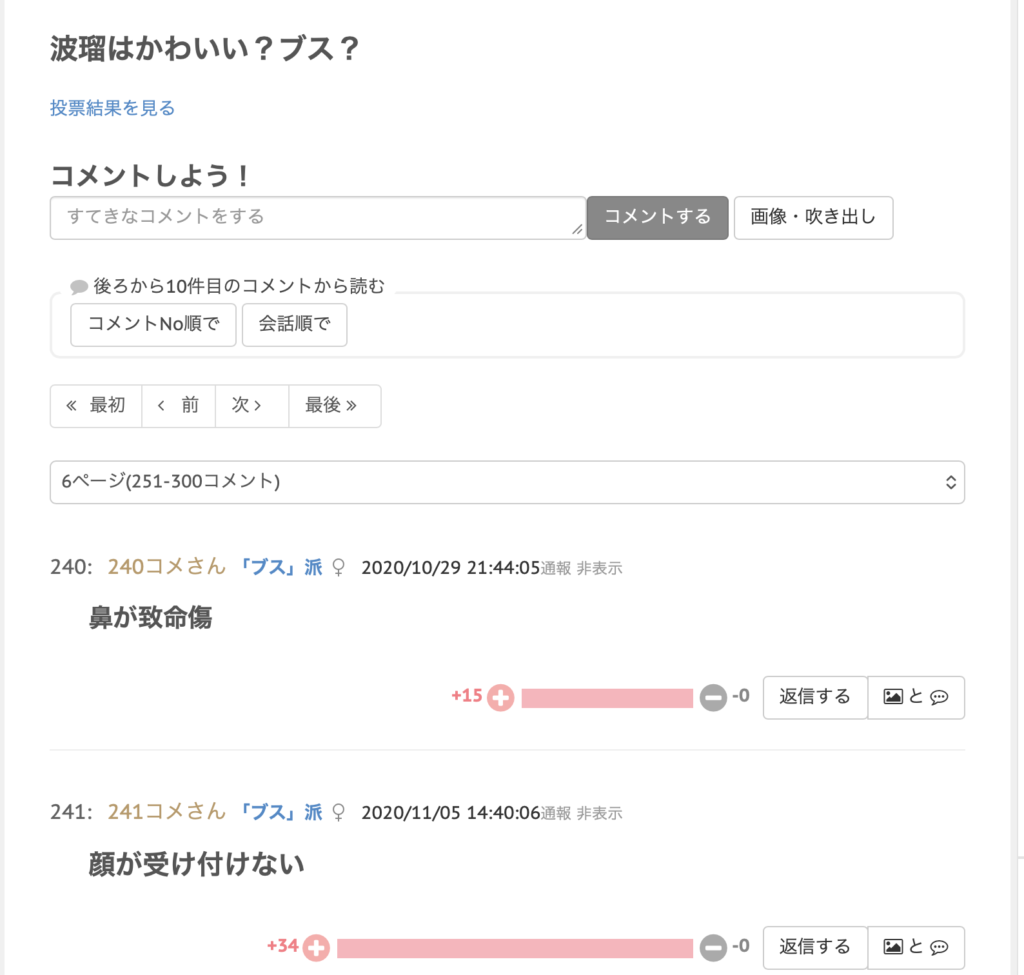Click the plus vote icon on comment 240

point(500,698)
